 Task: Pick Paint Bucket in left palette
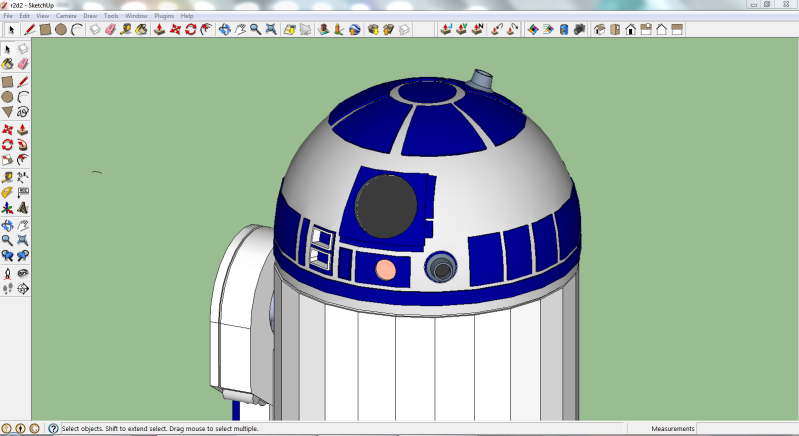(7, 64)
